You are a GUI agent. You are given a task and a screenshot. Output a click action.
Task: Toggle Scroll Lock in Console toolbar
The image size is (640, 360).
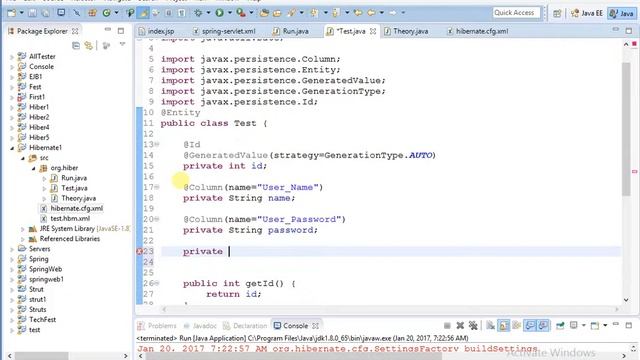[504, 326]
